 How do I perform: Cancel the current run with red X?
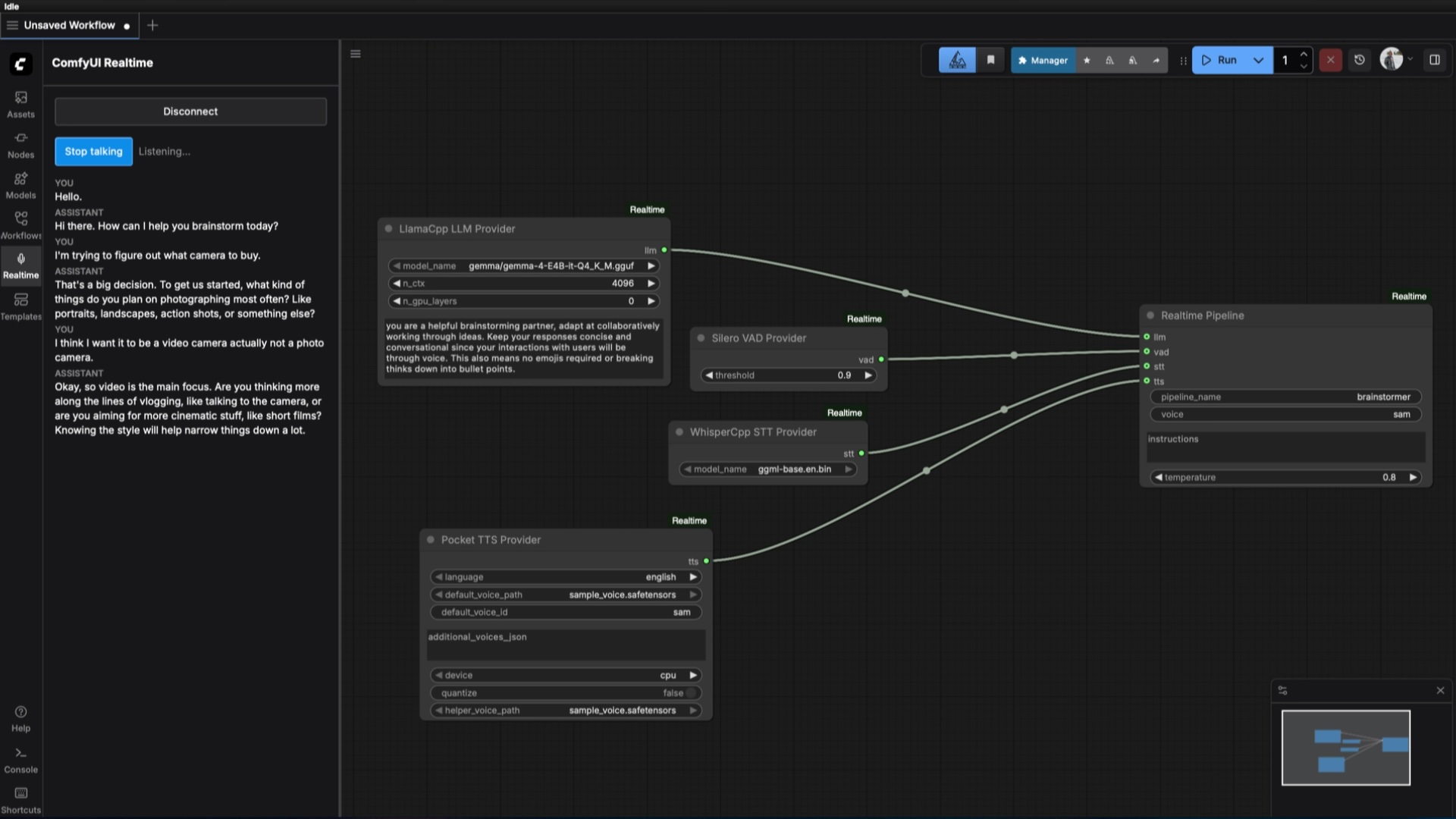1330,60
